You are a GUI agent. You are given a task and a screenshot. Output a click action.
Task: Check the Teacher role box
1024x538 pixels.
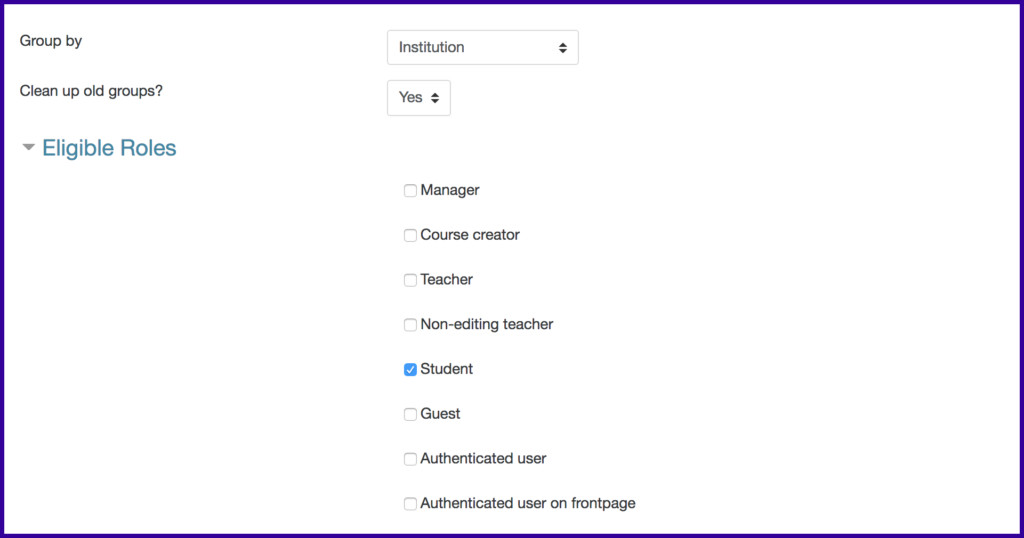[x=410, y=280]
